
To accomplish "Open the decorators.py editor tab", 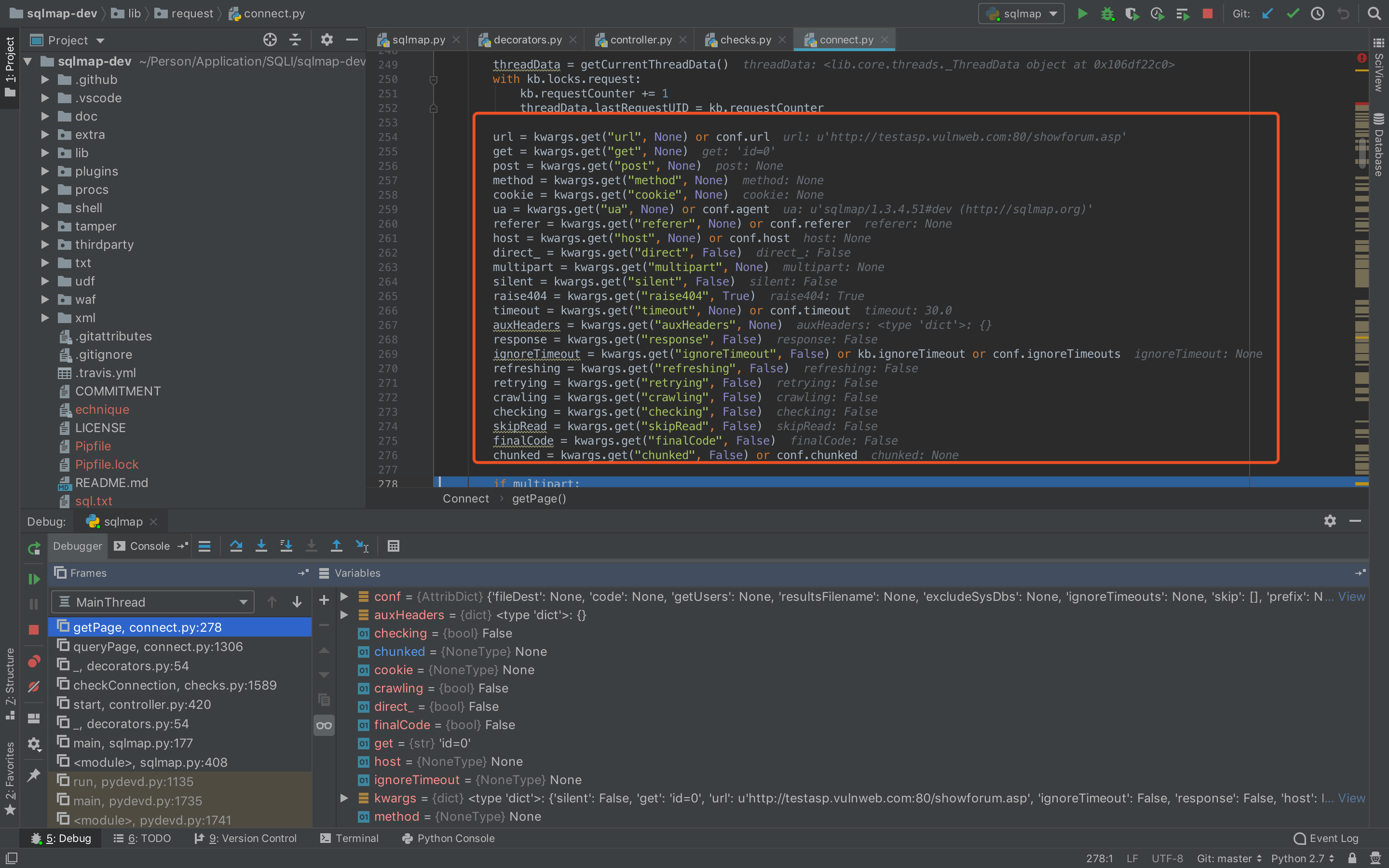I will pyautogui.click(x=525, y=39).
